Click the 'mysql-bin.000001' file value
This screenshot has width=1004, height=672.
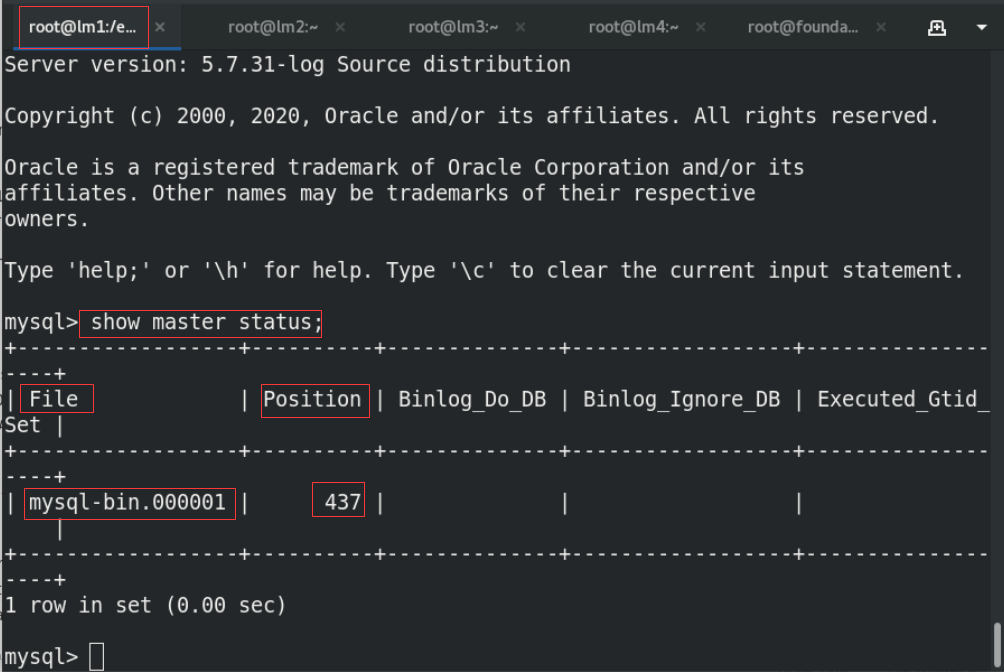coord(127,502)
